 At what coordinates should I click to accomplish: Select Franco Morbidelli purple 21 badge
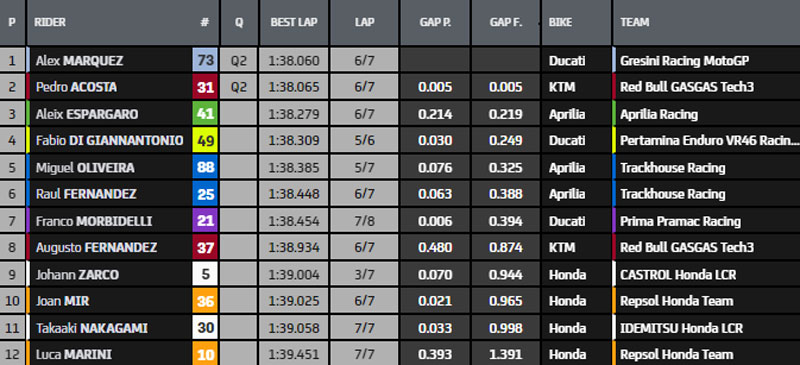click(x=205, y=221)
